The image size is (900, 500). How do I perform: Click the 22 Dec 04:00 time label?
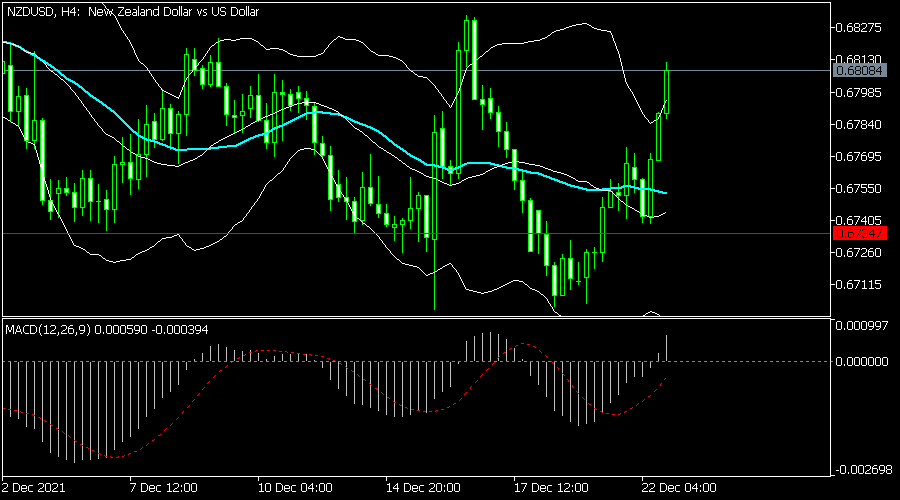click(x=679, y=488)
